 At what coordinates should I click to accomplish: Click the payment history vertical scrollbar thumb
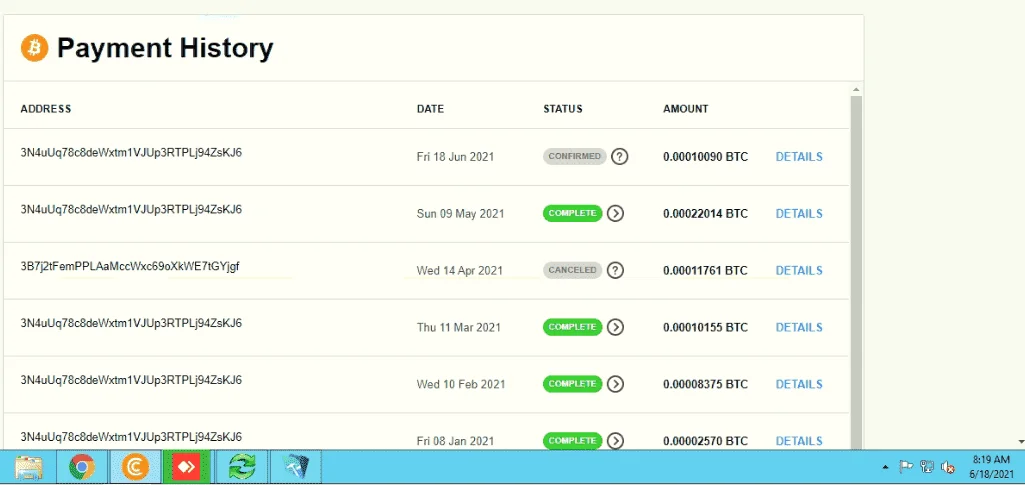(x=856, y=271)
